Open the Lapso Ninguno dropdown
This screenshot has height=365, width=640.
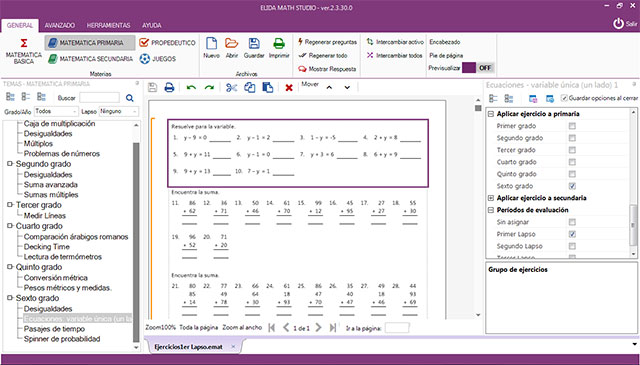119,111
